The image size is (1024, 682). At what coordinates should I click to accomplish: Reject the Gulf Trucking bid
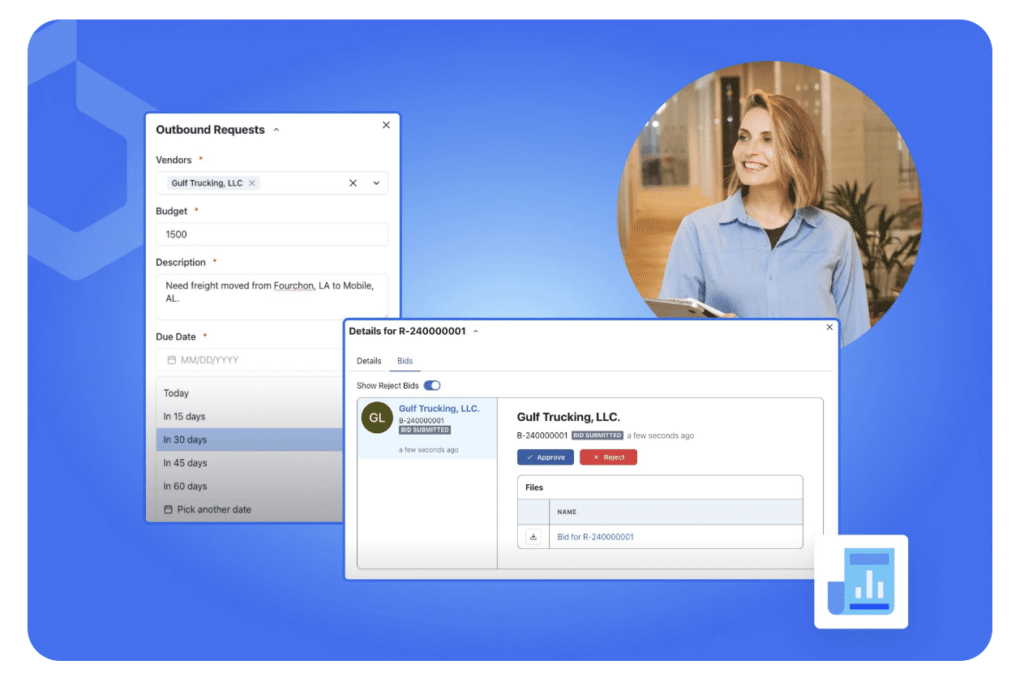click(x=608, y=457)
